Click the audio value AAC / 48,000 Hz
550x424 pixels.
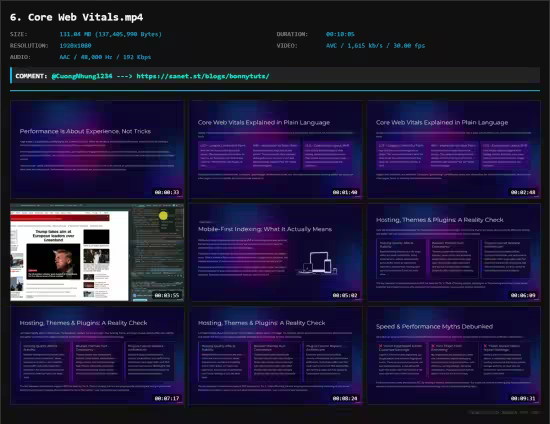click(x=105, y=57)
